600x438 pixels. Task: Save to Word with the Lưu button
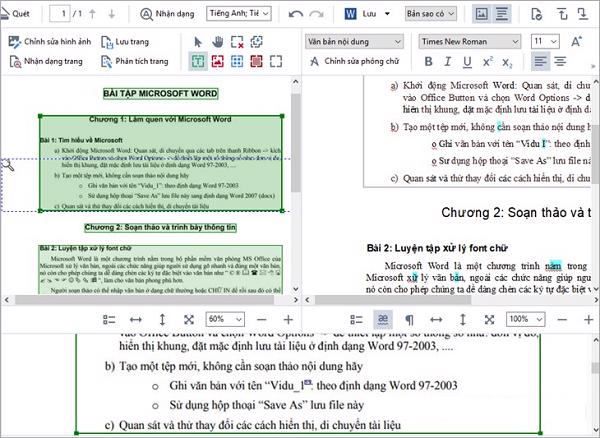point(360,14)
